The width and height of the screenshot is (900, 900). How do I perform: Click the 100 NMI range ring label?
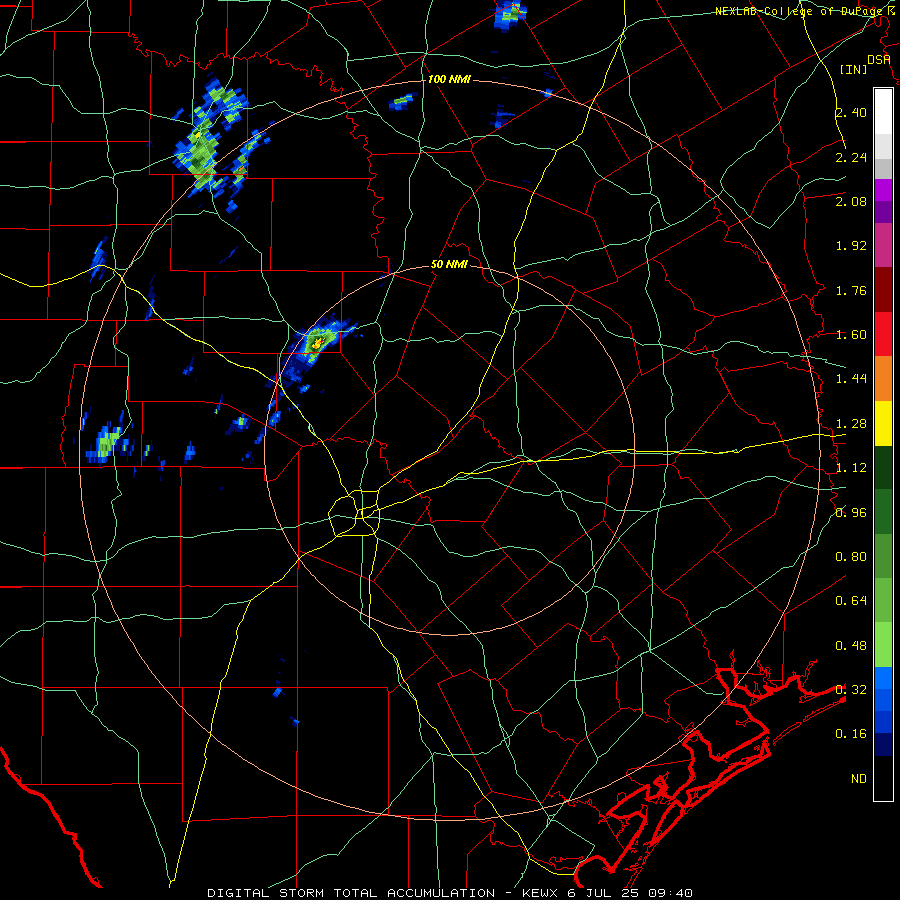click(x=449, y=79)
